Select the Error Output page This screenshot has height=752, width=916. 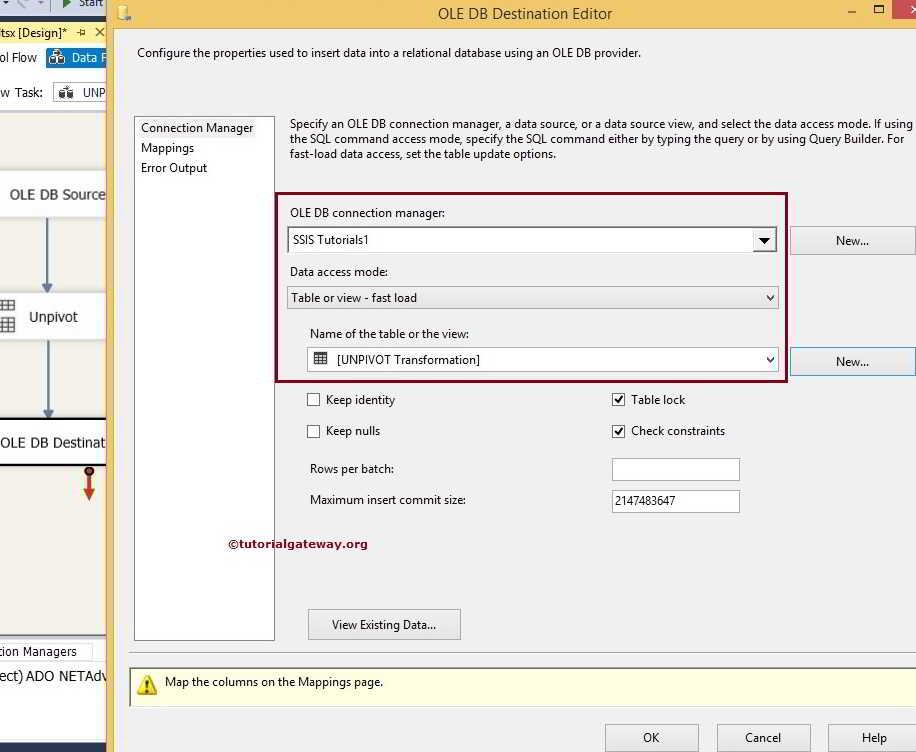tap(174, 168)
